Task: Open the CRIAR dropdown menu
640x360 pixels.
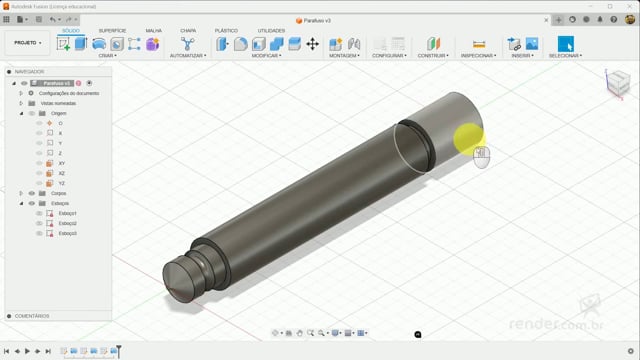Action: [x=108, y=56]
